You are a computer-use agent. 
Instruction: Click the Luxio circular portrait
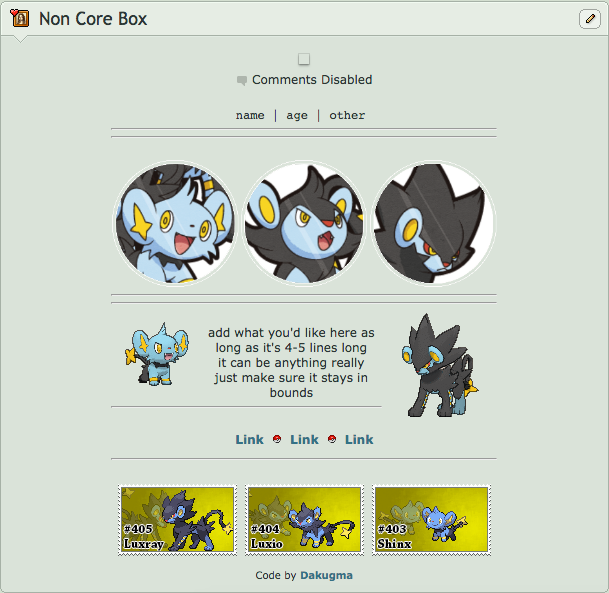304,223
